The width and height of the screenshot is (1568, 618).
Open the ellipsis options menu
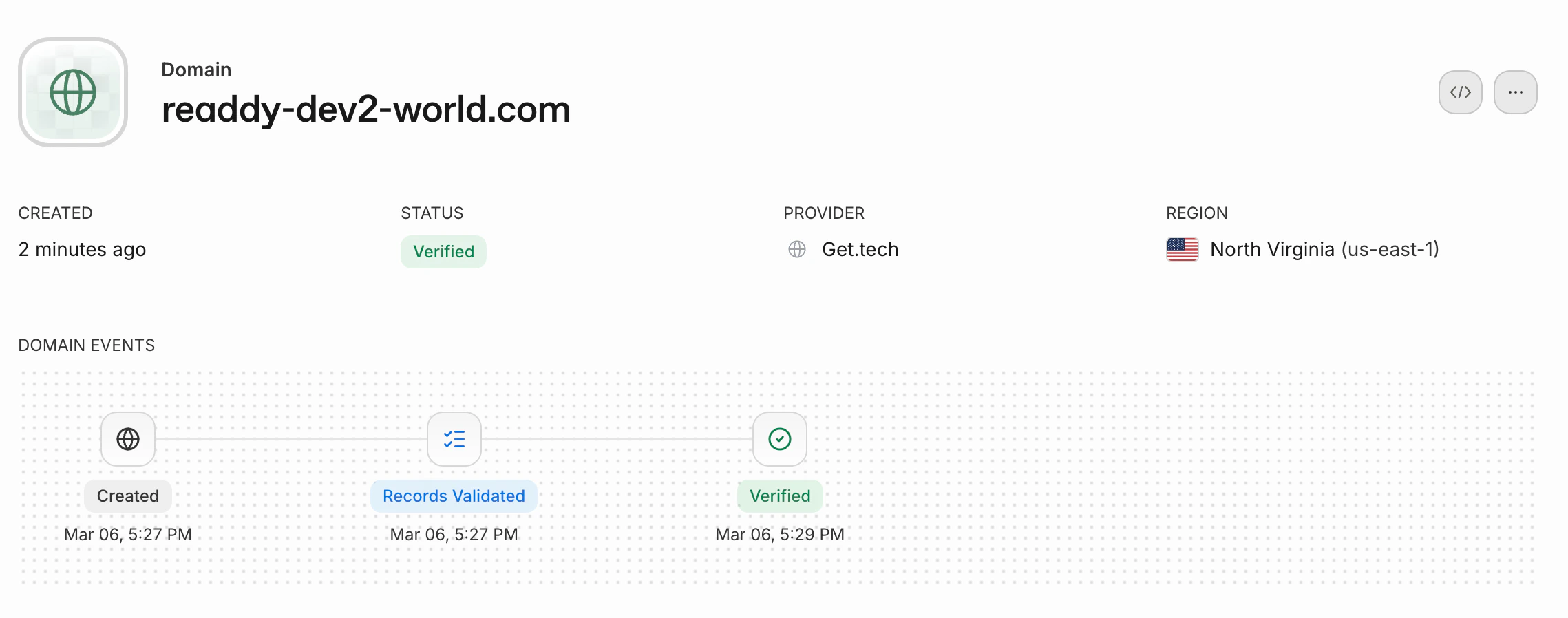pos(1514,92)
